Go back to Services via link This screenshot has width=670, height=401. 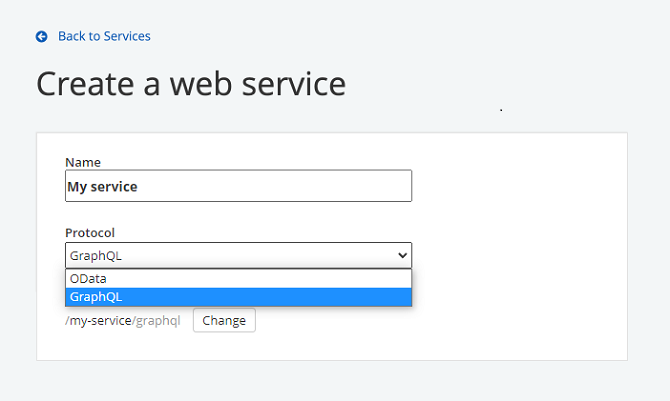[x=104, y=37]
